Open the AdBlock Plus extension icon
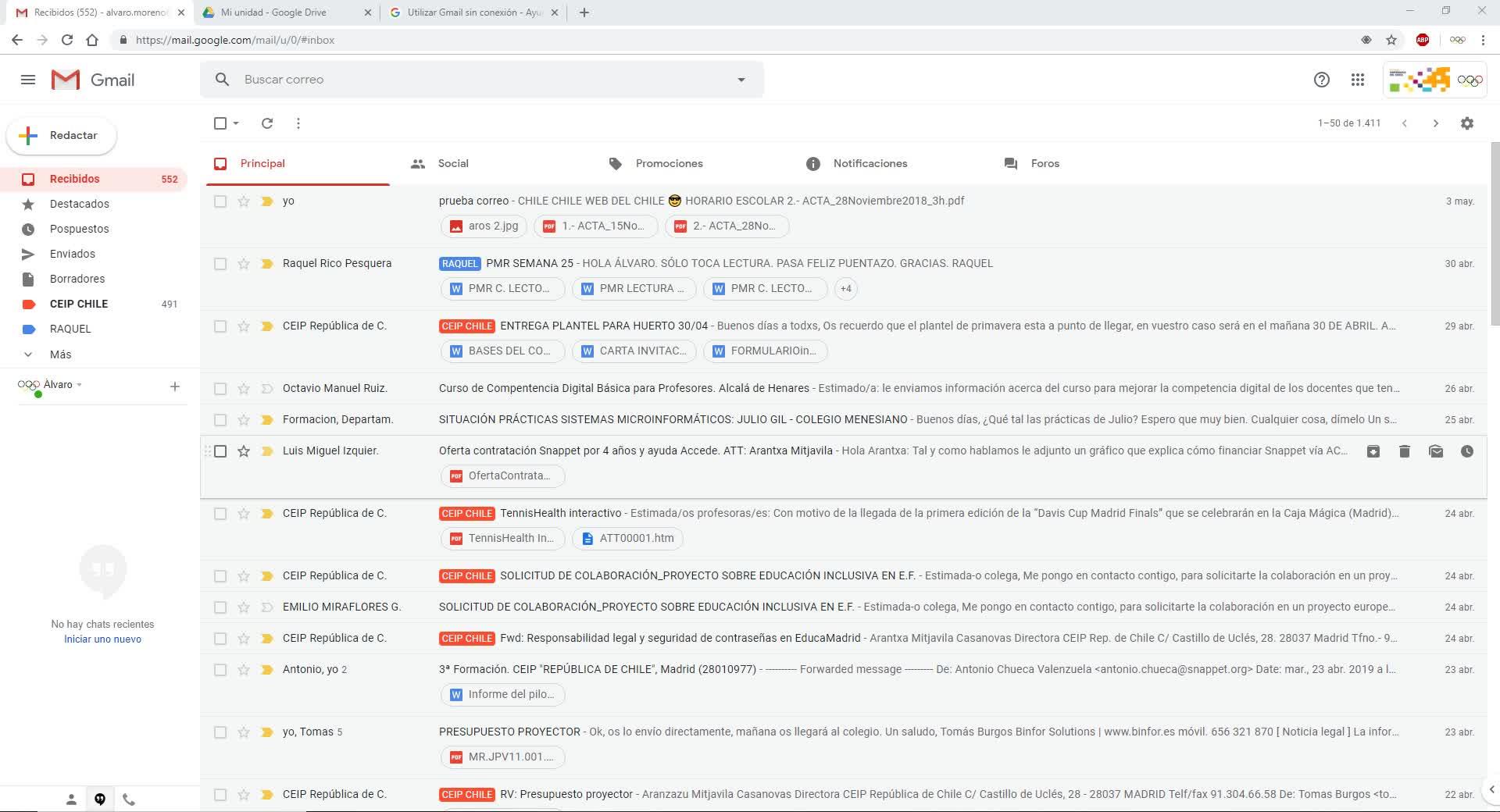This screenshot has width=1500, height=812. [x=1423, y=40]
